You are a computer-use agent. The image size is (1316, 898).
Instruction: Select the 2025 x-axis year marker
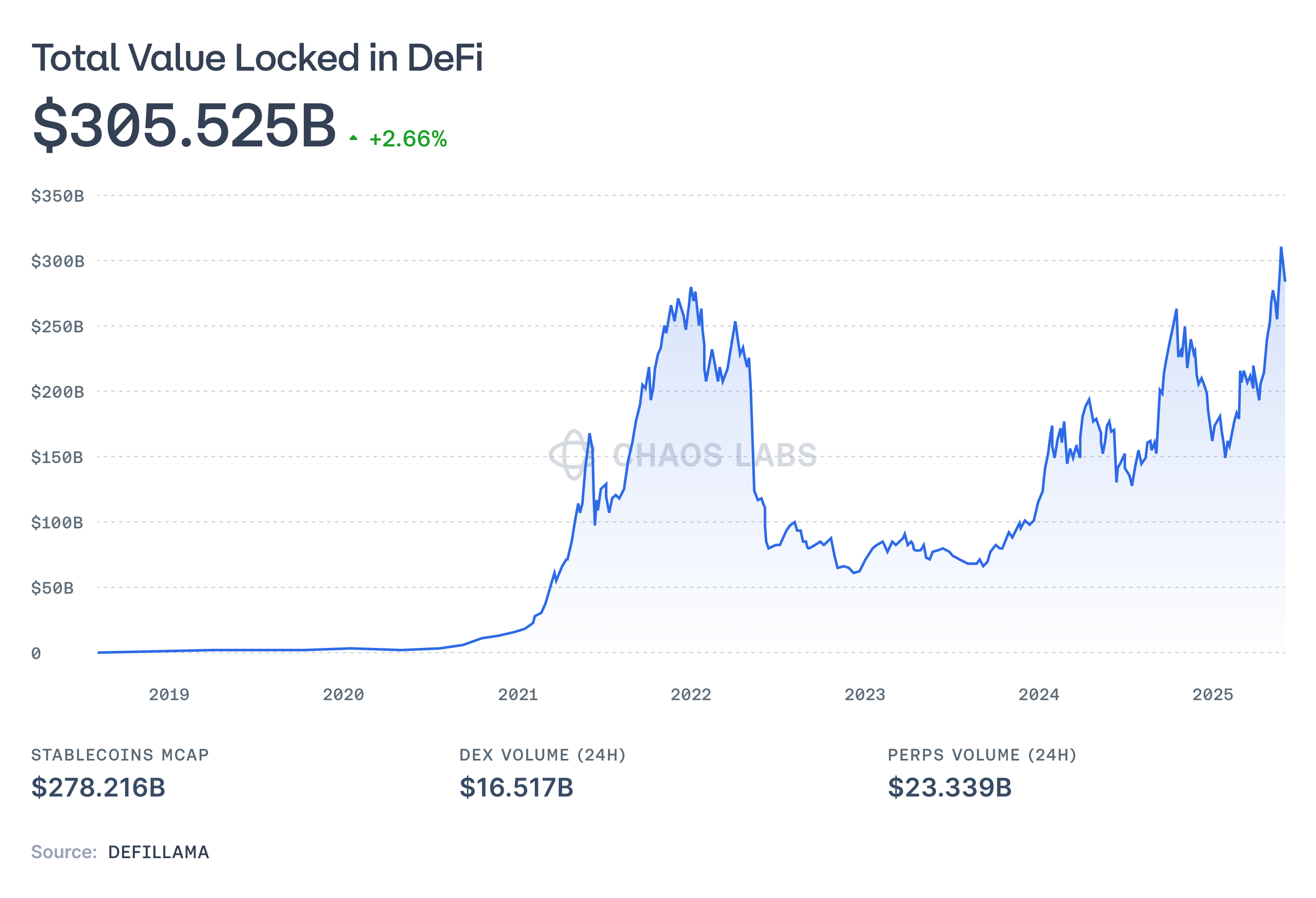pos(1212,694)
